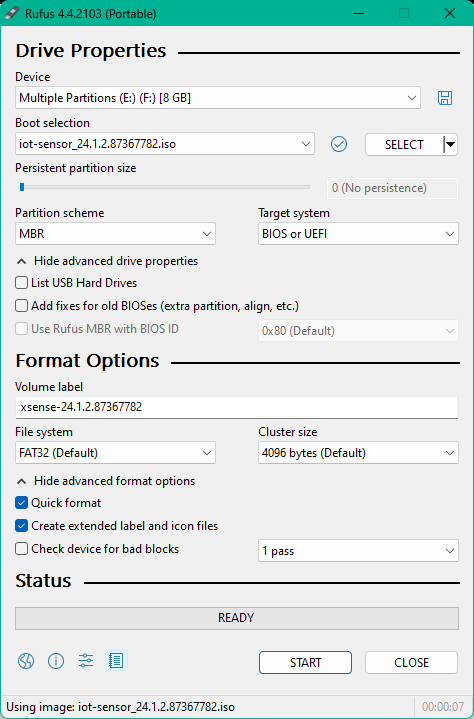Open the SELECT button split arrow

[451, 144]
